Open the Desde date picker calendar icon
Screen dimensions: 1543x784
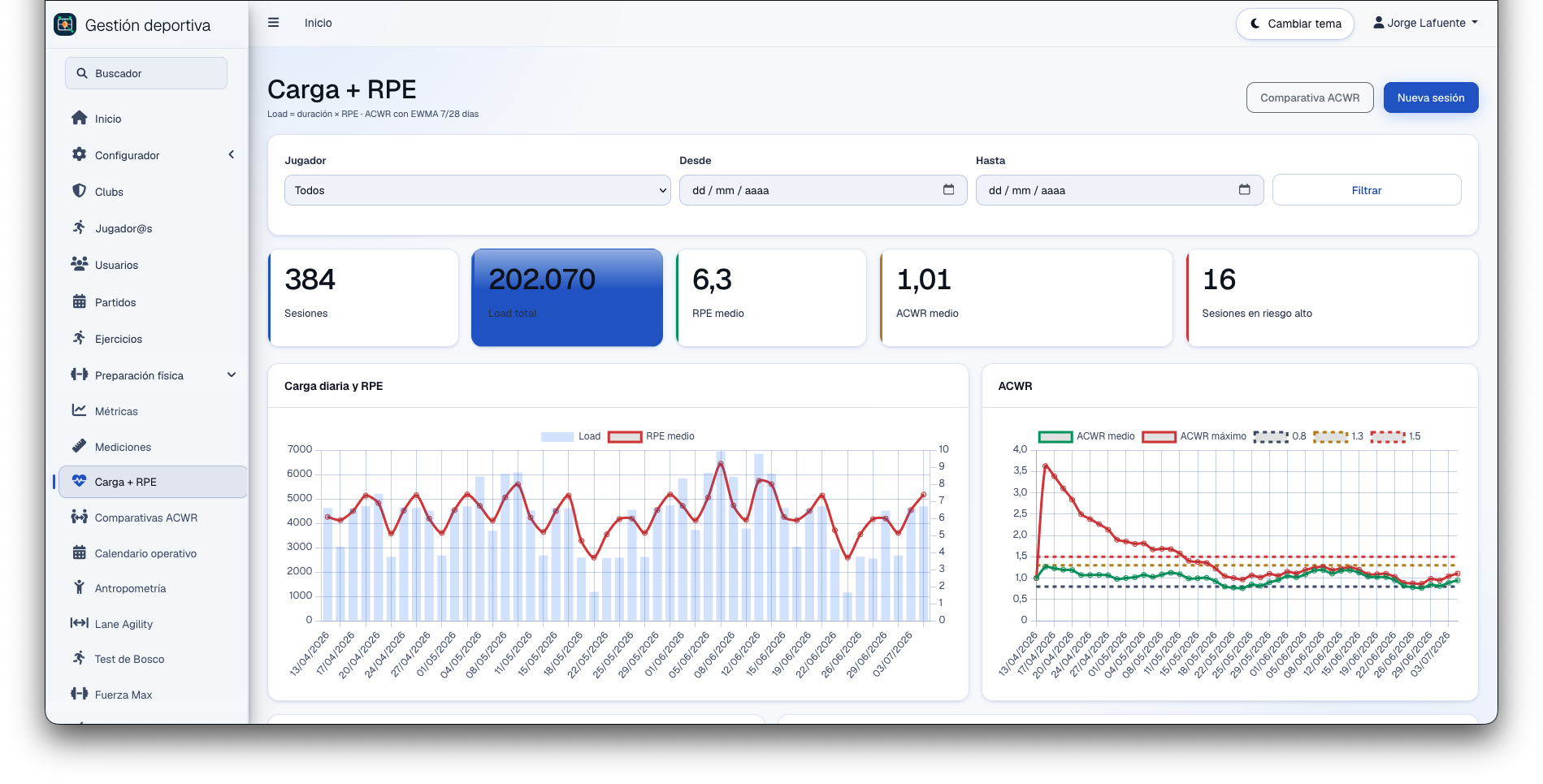pyautogui.click(x=948, y=189)
